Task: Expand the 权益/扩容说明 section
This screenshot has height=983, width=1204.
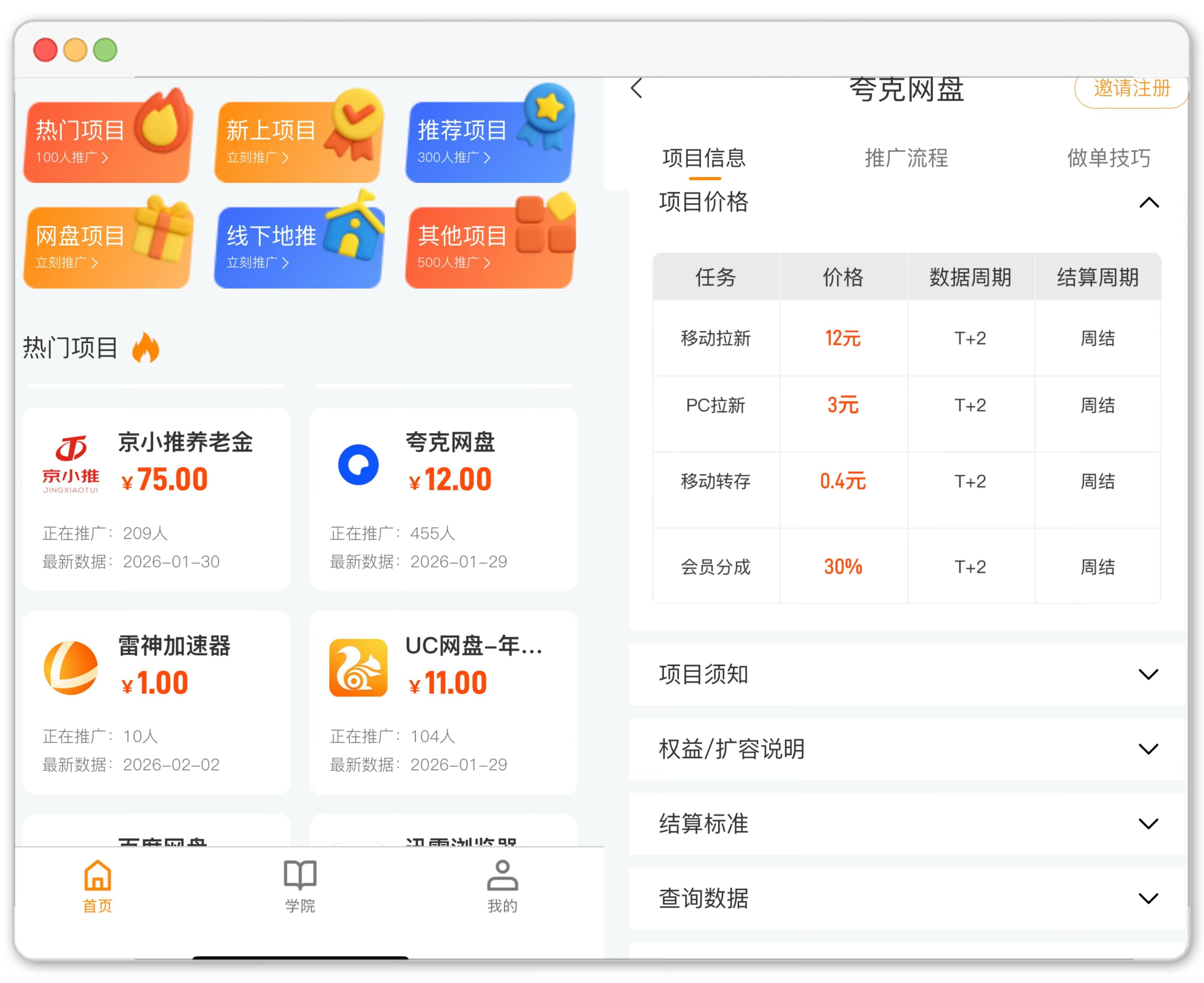Action: (1148, 748)
